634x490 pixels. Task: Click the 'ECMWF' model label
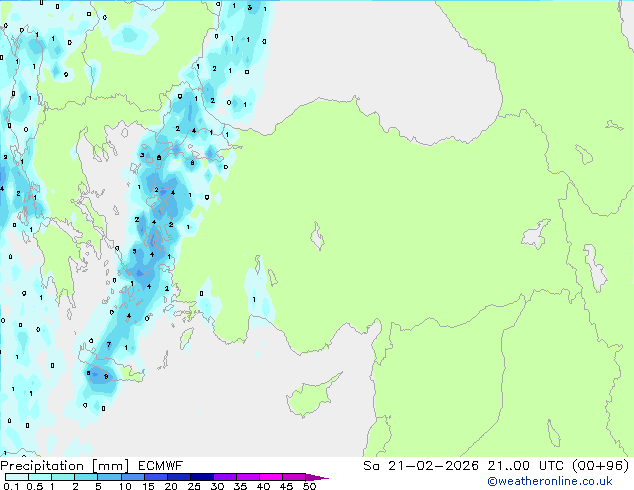tap(161, 466)
